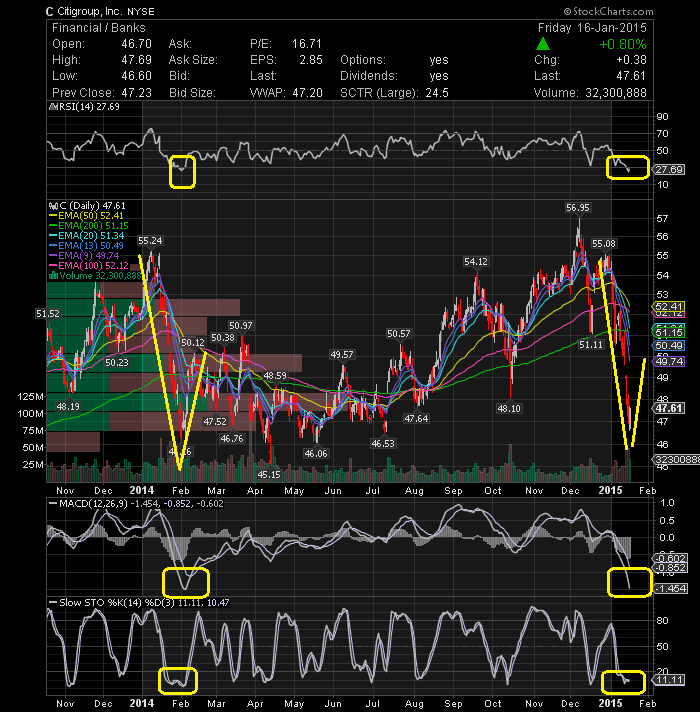Click the header Volume value 32,300,888
The image size is (700, 712).
[x=616, y=93]
